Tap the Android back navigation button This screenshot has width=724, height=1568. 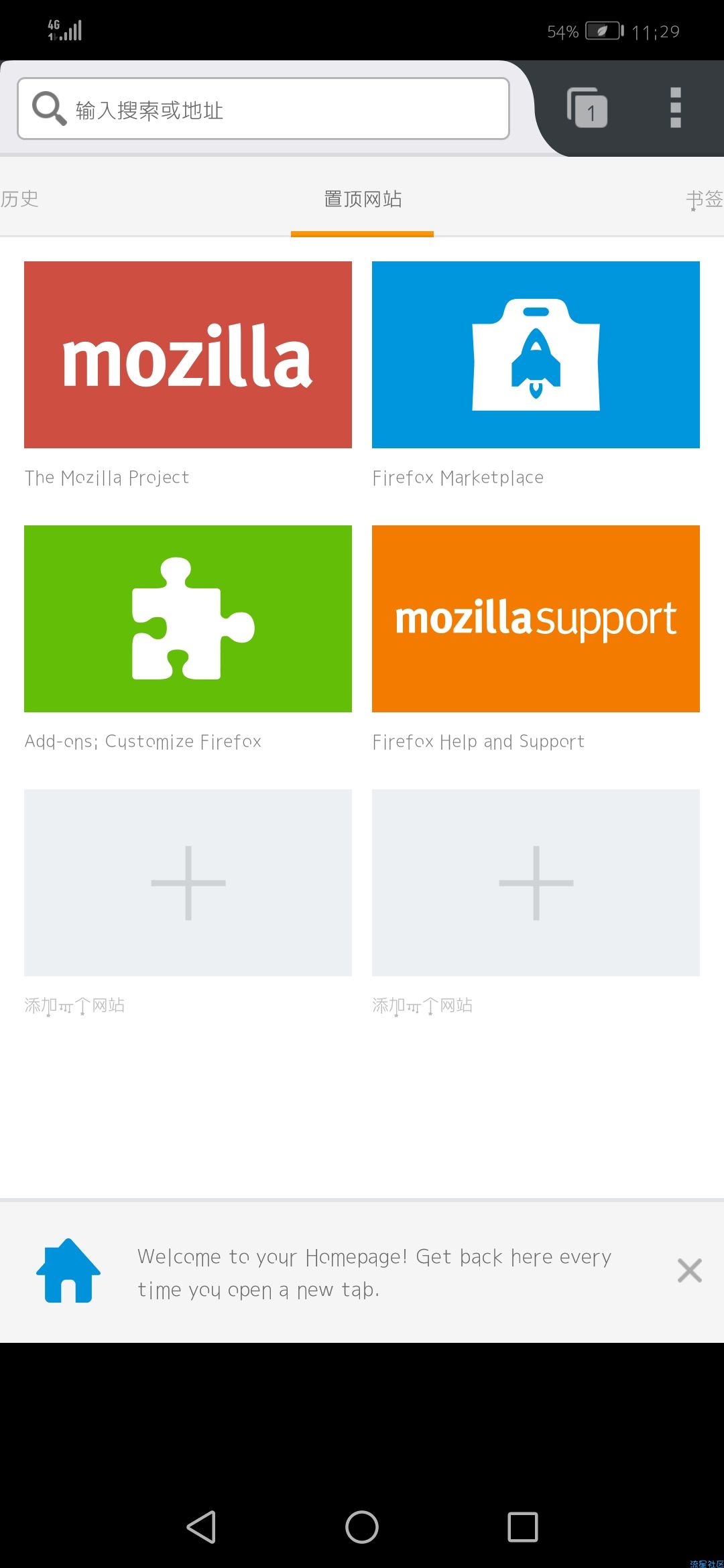click(201, 1527)
